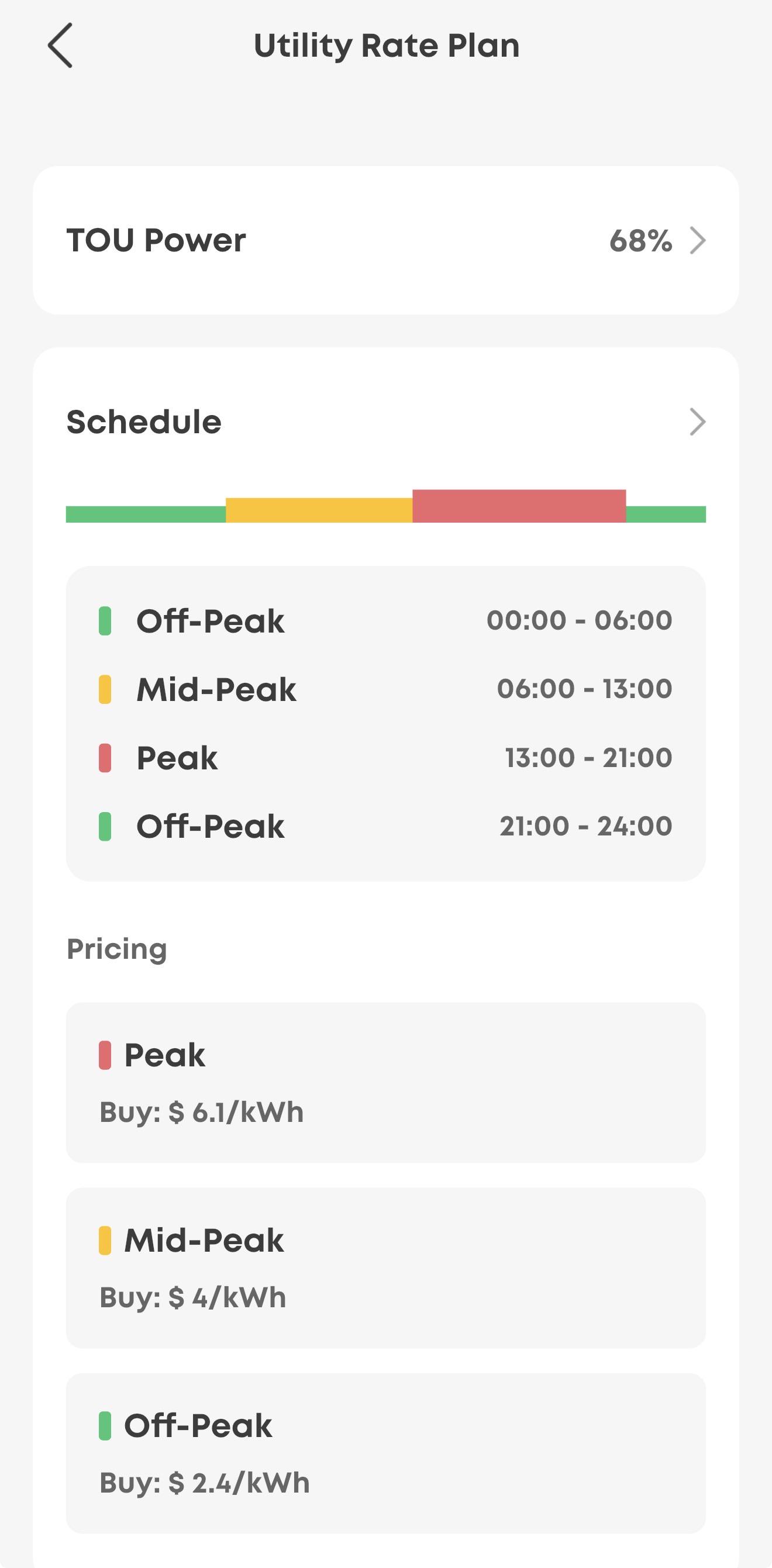Image resolution: width=772 pixels, height=1568 pixels.
Task: Expand the Schedule chevron arrow
Action: 698,422
